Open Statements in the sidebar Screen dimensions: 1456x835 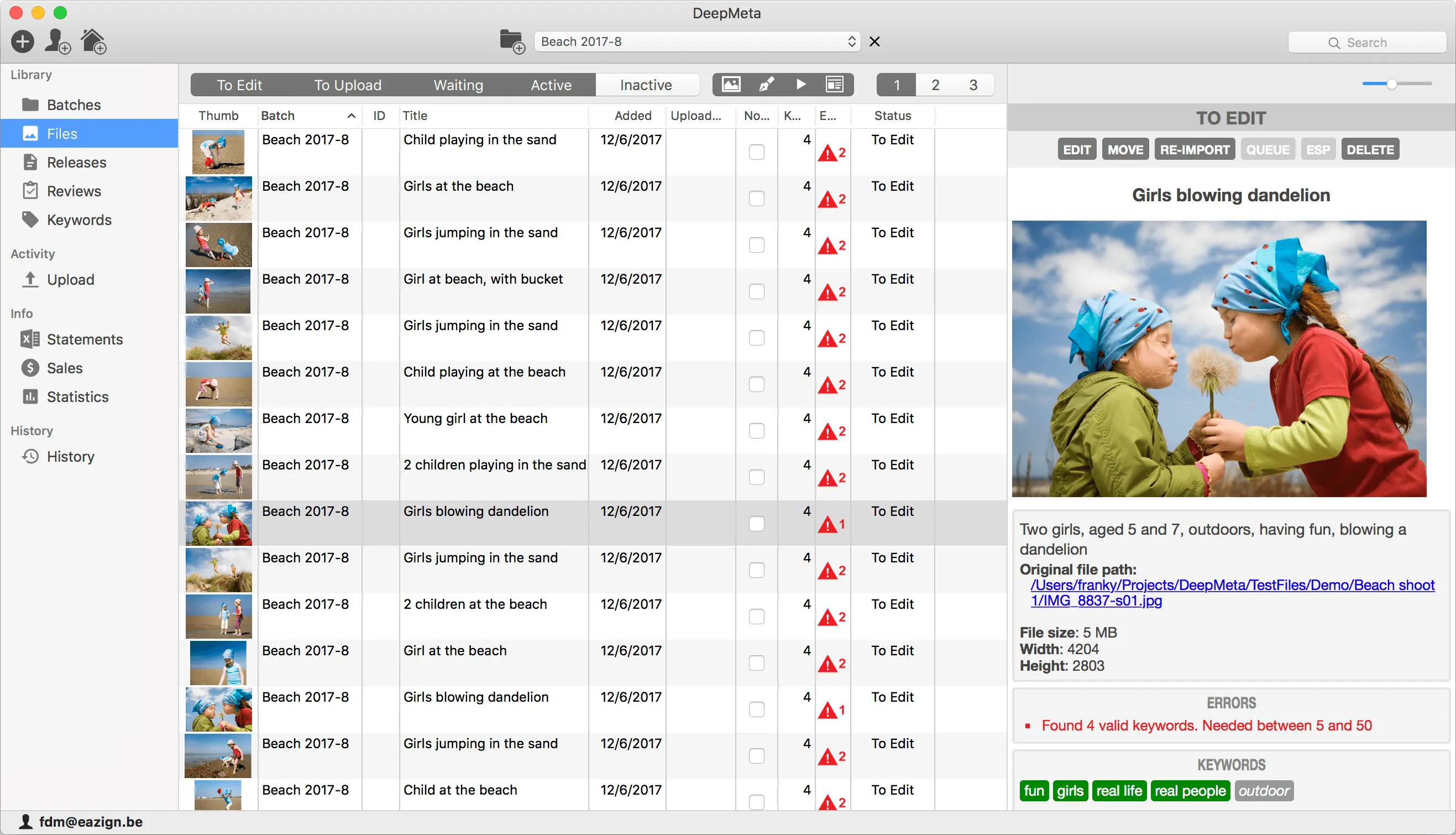click(89, 339)
